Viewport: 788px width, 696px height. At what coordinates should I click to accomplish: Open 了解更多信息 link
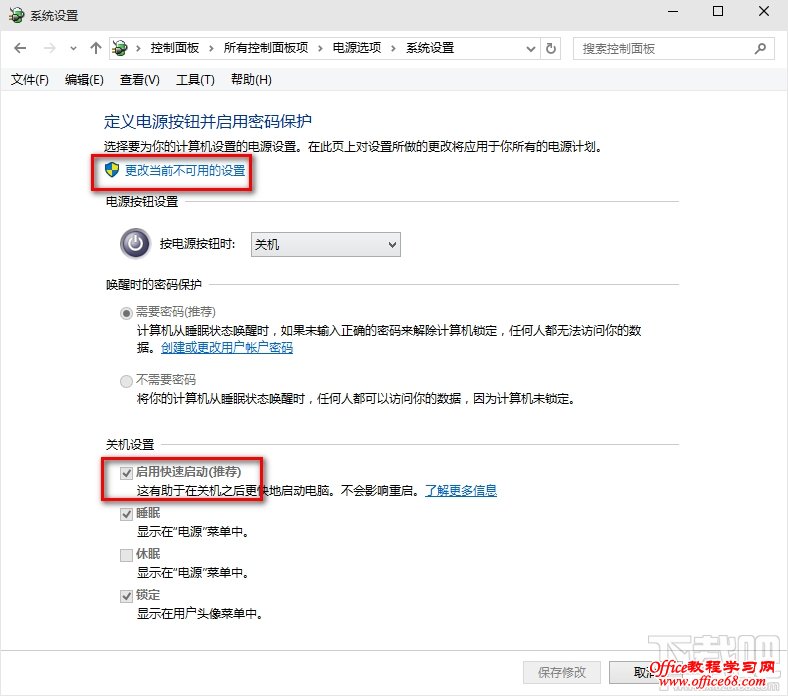point(461,490)
